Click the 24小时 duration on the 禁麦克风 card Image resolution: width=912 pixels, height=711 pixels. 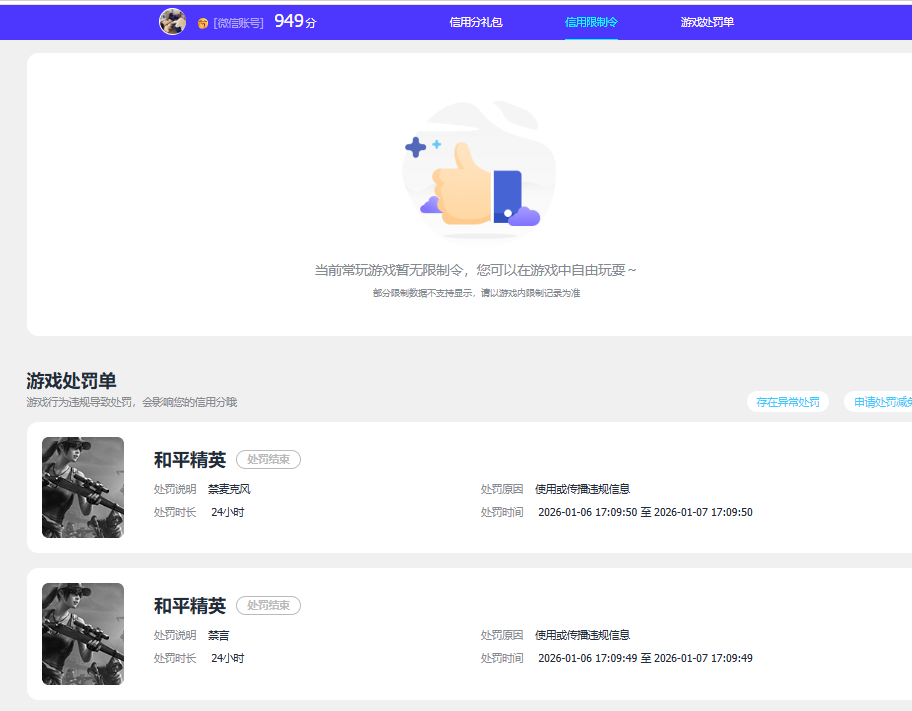227,513
